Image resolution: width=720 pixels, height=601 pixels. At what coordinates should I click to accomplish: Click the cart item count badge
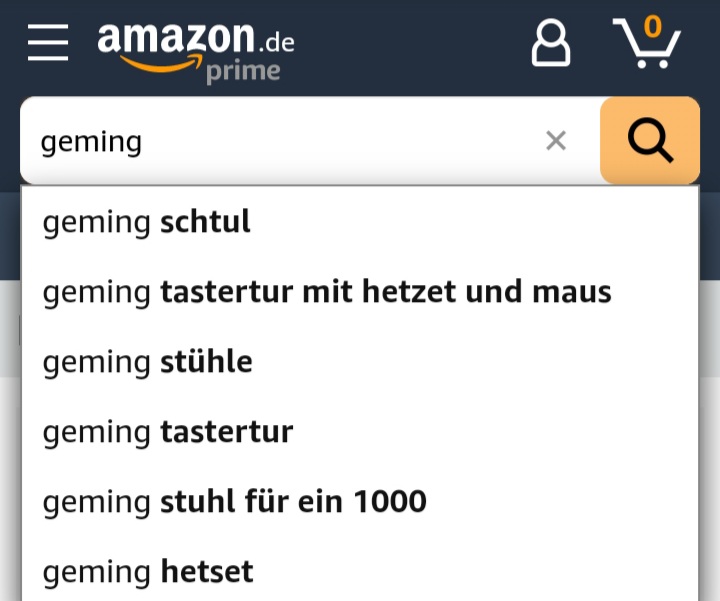pos(653,26)
